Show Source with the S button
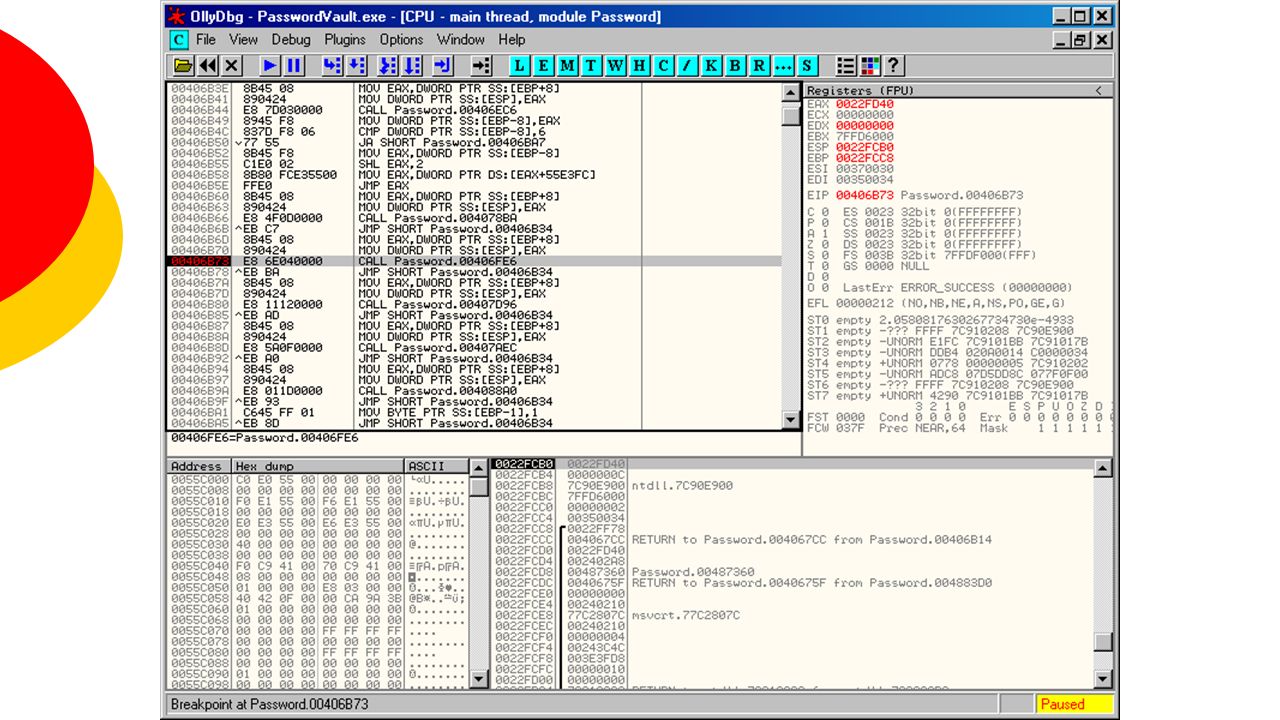Viewport: 1280px width, 720px height. (807, 66)
